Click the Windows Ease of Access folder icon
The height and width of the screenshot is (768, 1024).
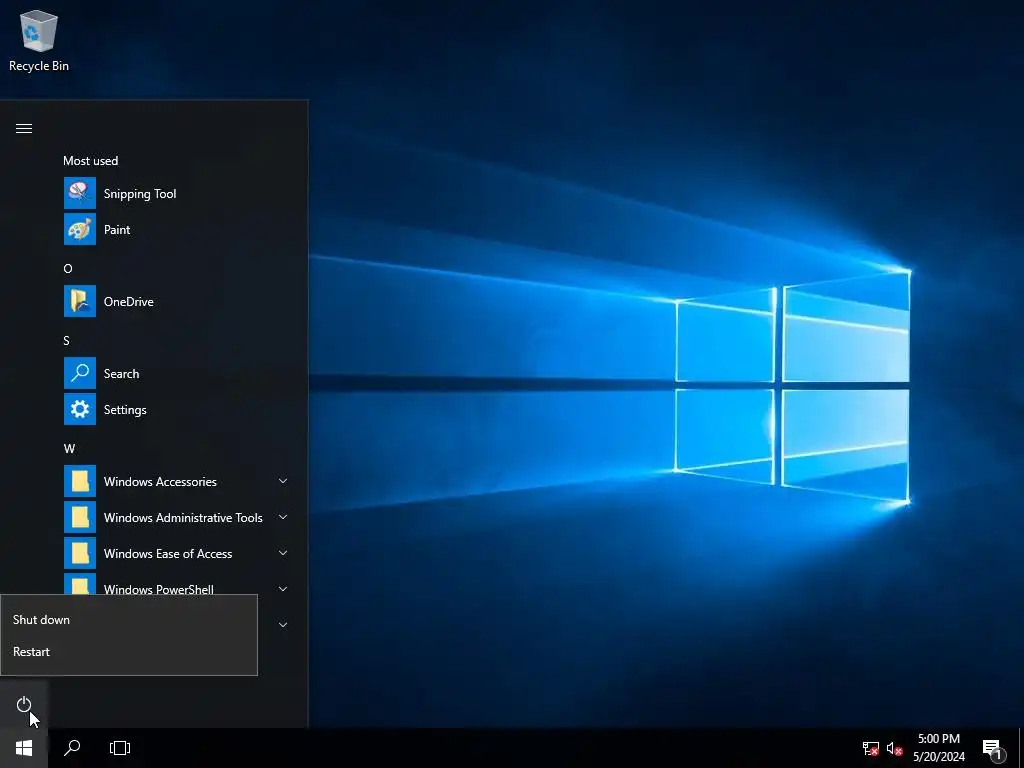(80, 553)
